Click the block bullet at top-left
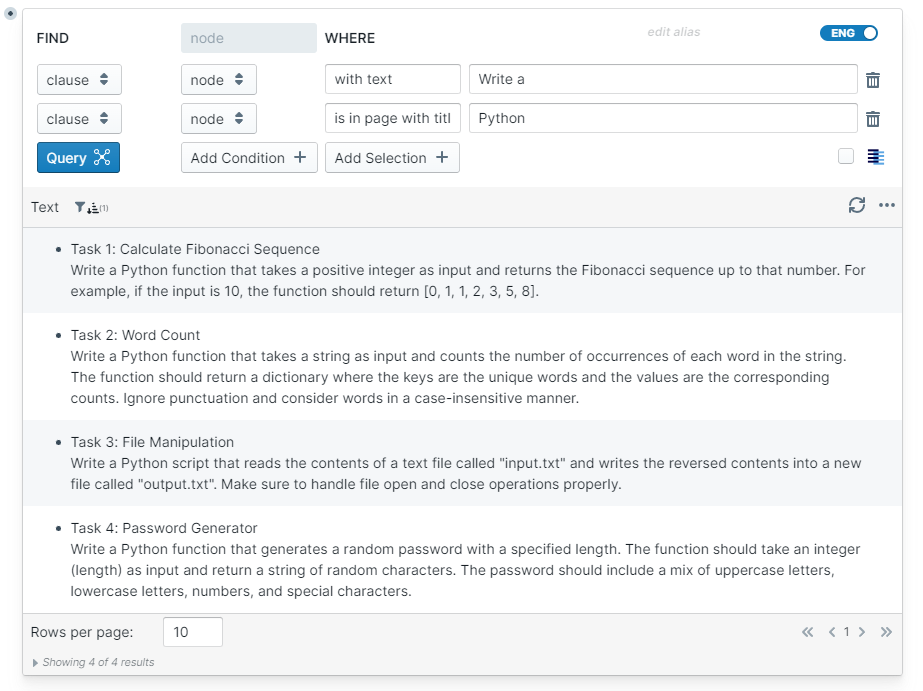Image resolution: width=923 pixels, height=691 pixels. [11, 12]
